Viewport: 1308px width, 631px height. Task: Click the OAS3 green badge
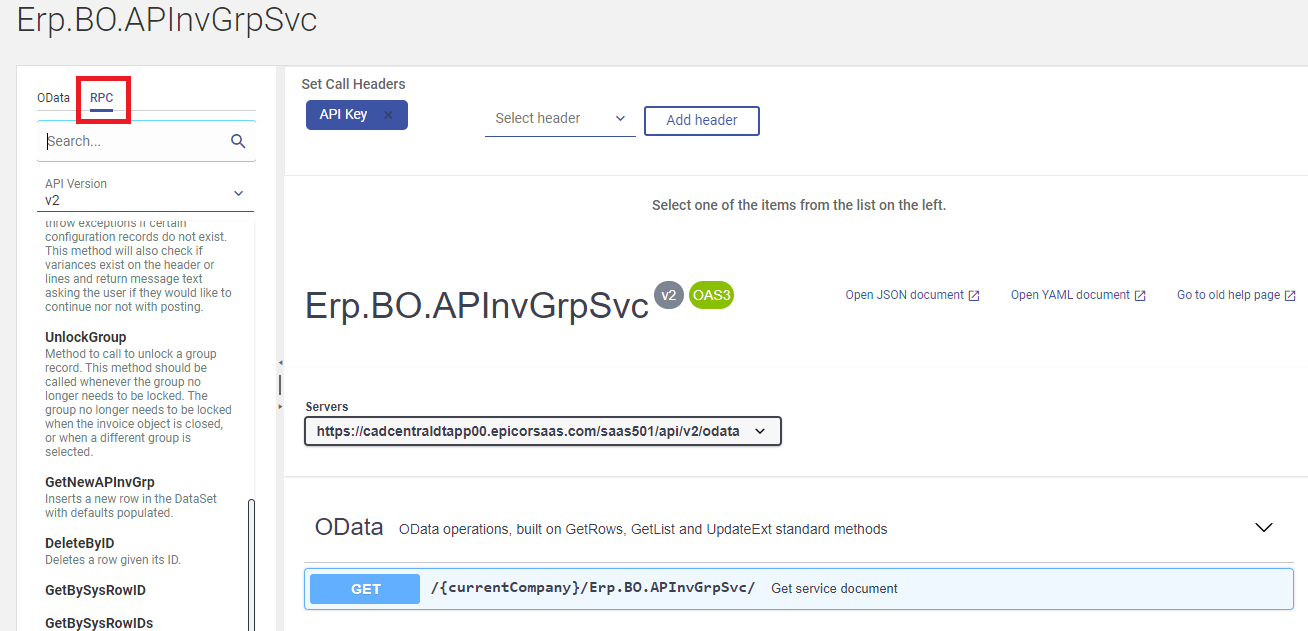(x=712, y=295)
